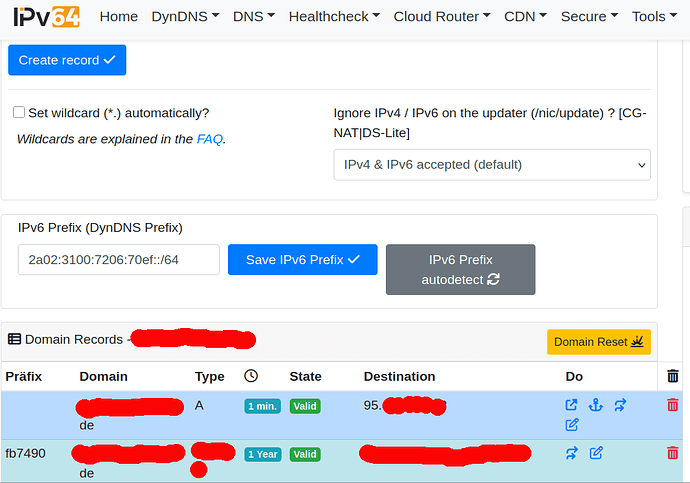Open IPv4 & IPv6 accepted dropdown
690x483 pixels.
click(491, 164)
